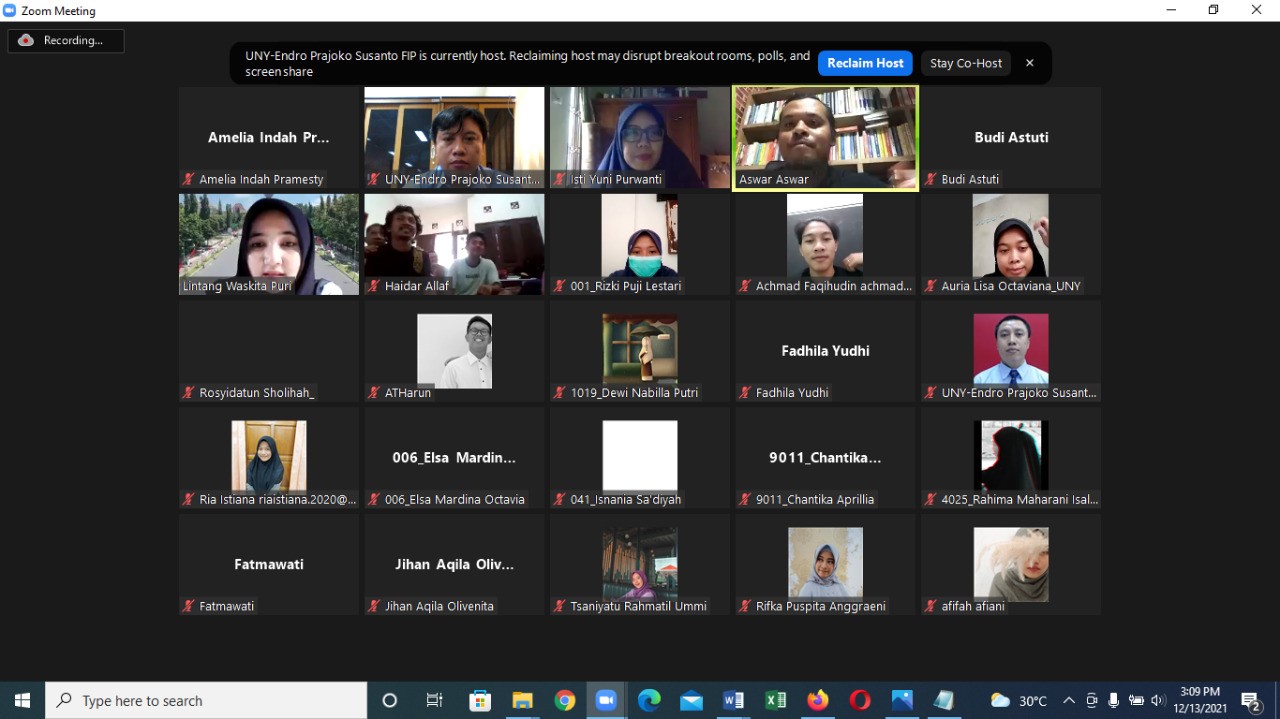Click Ria Istiana's muted mic icon
Viewport: 1280px width, 719px height.
point(188,499)
